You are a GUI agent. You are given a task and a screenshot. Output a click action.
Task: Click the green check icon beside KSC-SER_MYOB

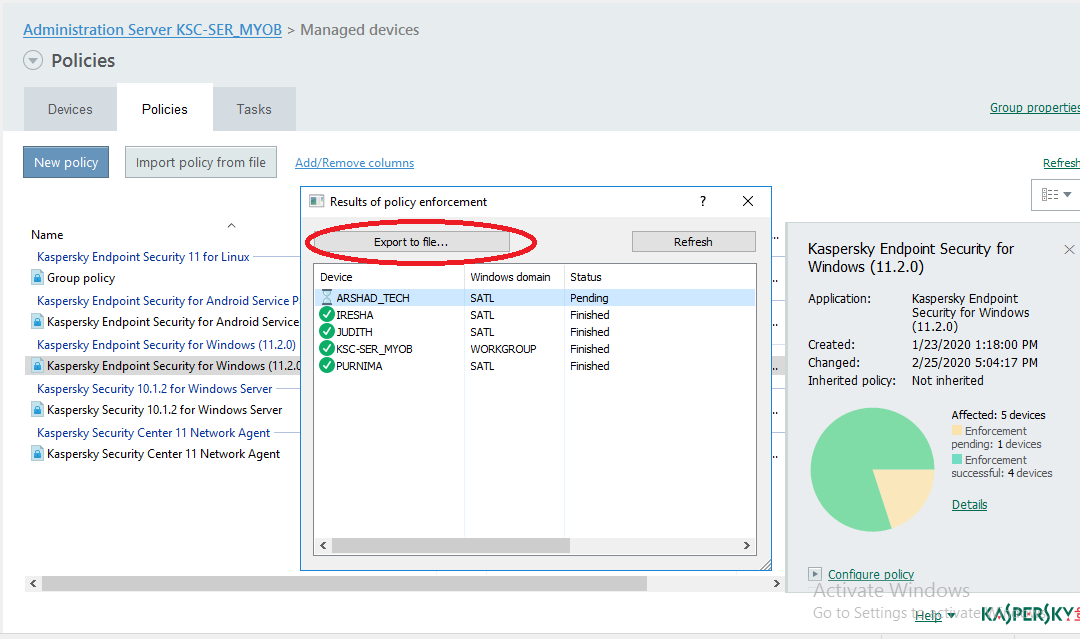326,349
